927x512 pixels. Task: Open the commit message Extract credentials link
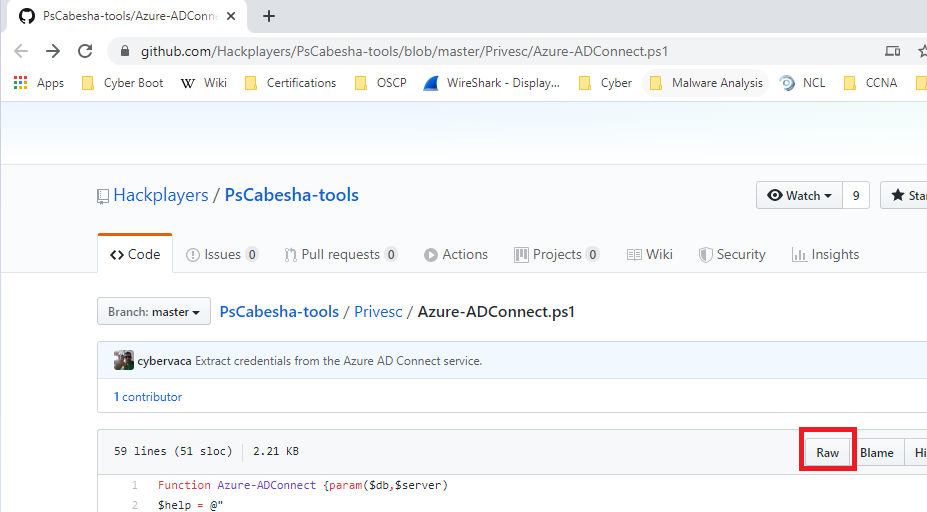pos(339,361)
